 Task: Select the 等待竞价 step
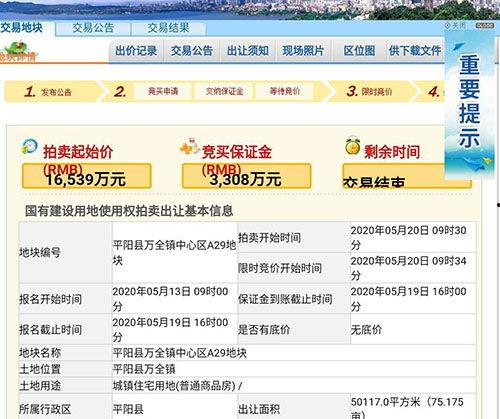[x=284, y=91]
